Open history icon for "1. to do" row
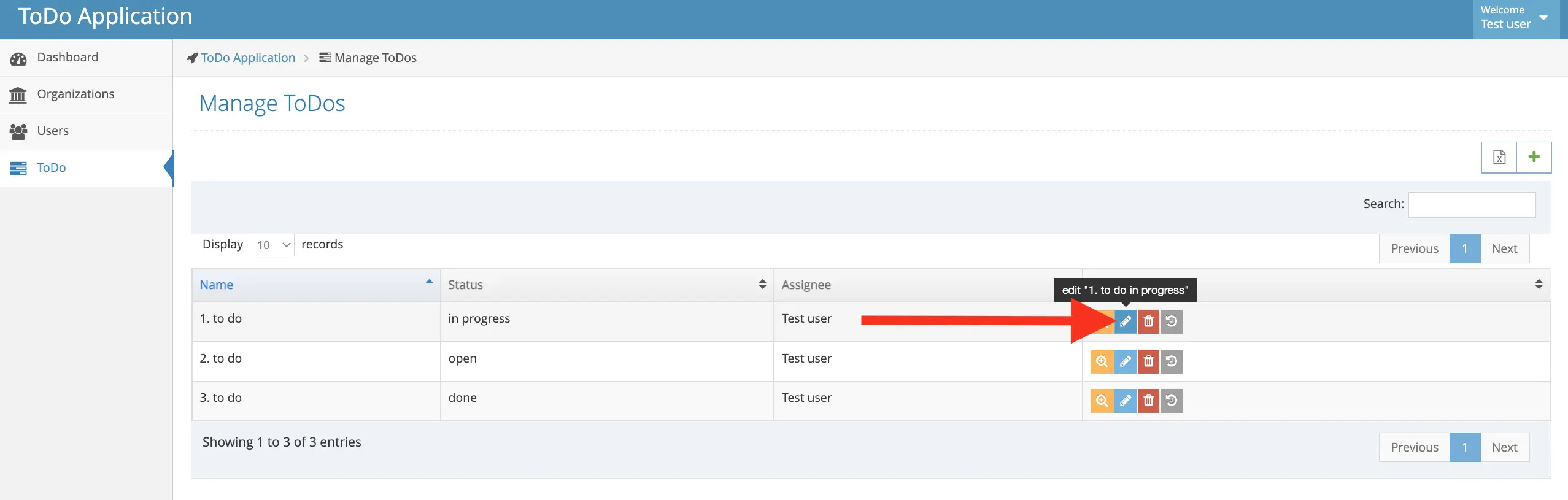This screenshot has width=1568, height=500. pyautogui.click(x=1171, y=321)
